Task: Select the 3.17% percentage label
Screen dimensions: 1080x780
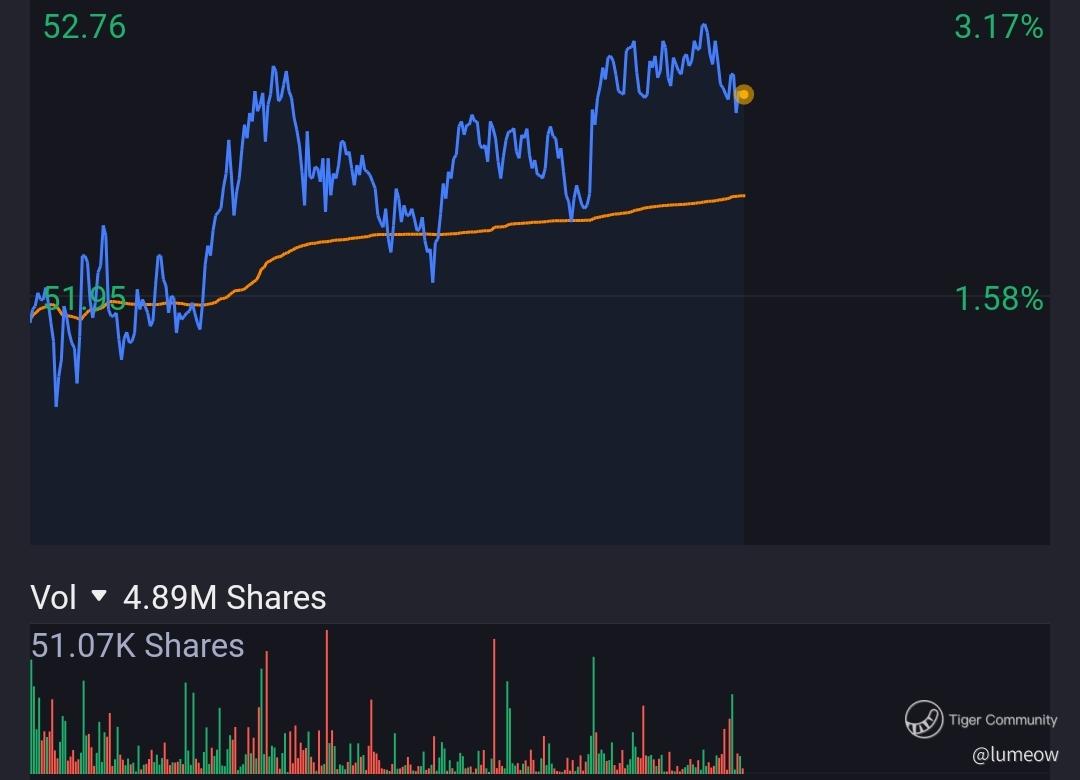Action: pyautogui.click(x=998, y=27)
